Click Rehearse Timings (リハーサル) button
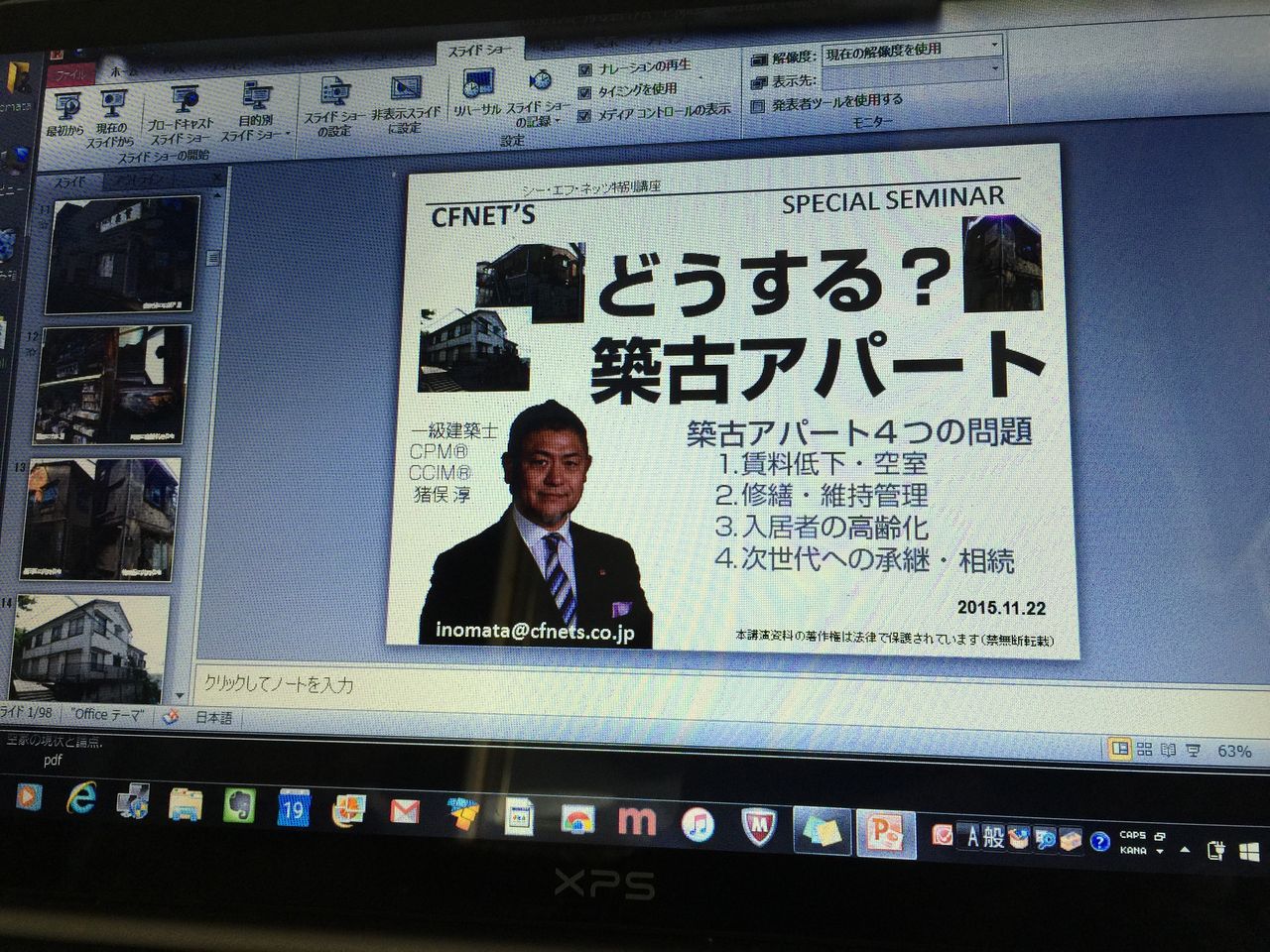 click(x=477, y=93)
